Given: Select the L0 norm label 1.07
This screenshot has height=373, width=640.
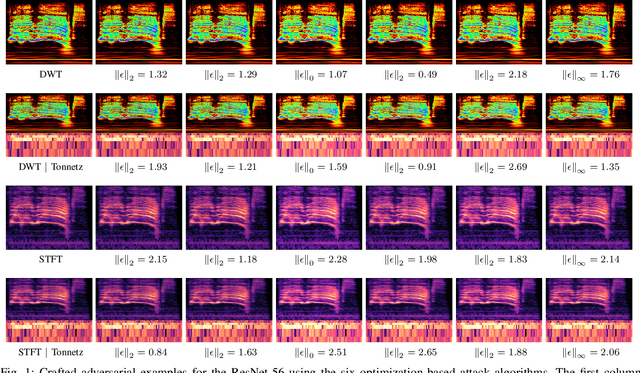Looking at the screenshot, I should pyautogui.click(x=321, y=75).
